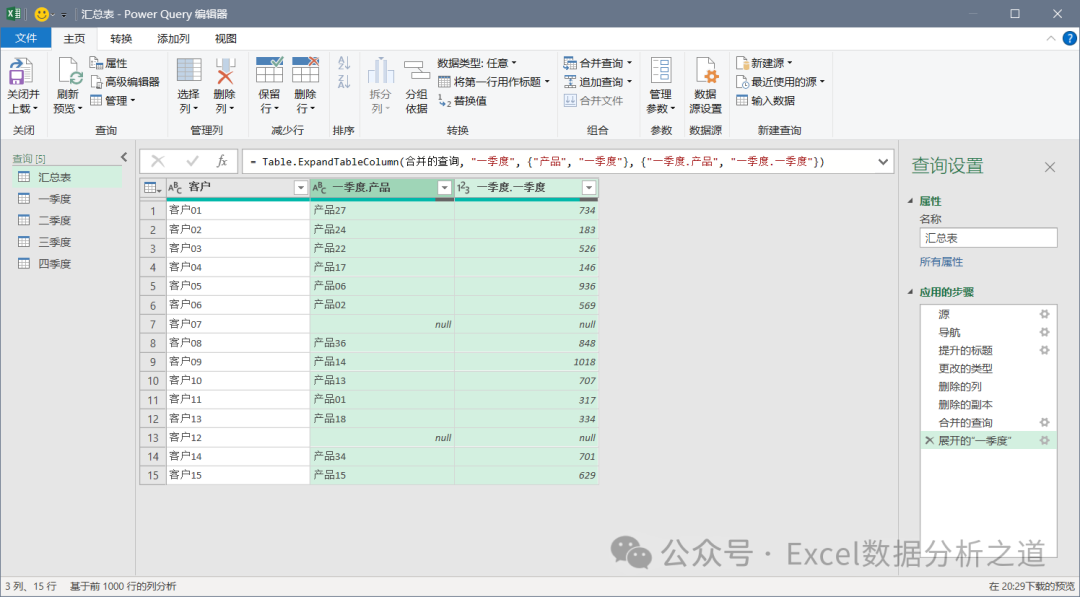Open the 管理 dropdown in 查询 group
The width and height of the screenshot is (1080, 597).
click(112, 101)
